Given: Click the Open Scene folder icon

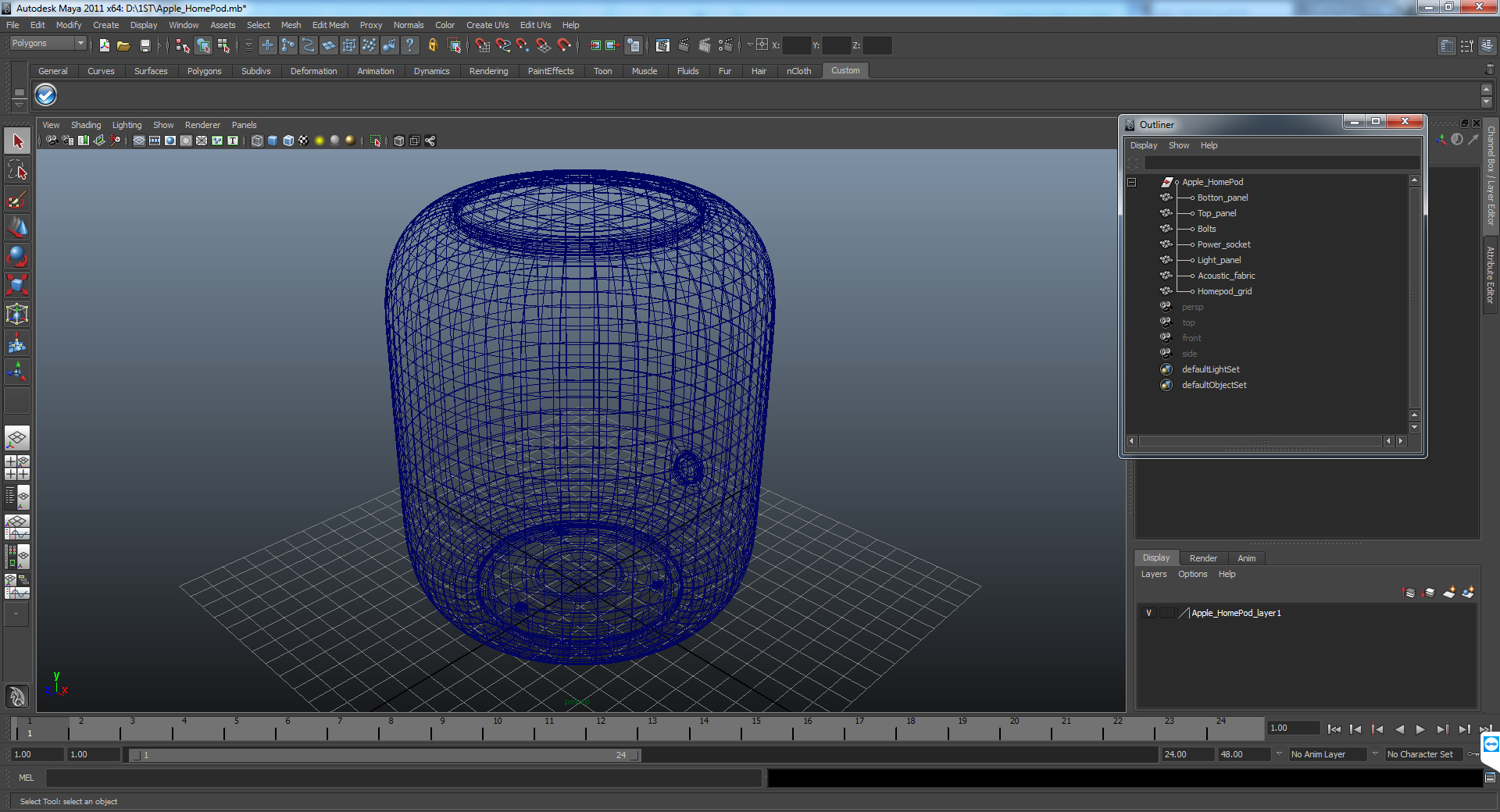Looking at the screenshot, I should pos(123,45).
